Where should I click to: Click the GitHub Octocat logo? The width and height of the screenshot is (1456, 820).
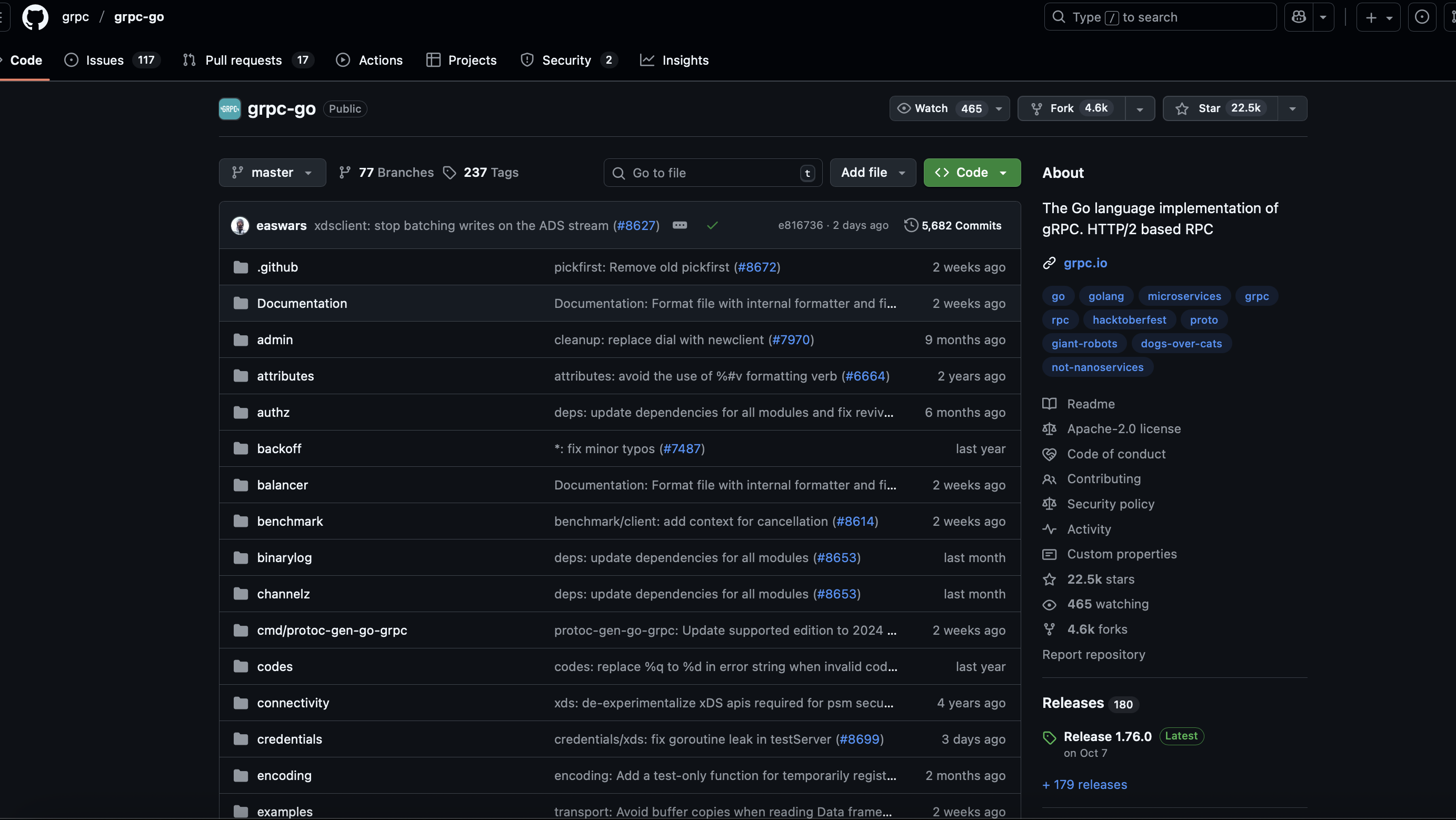[35, 17]
